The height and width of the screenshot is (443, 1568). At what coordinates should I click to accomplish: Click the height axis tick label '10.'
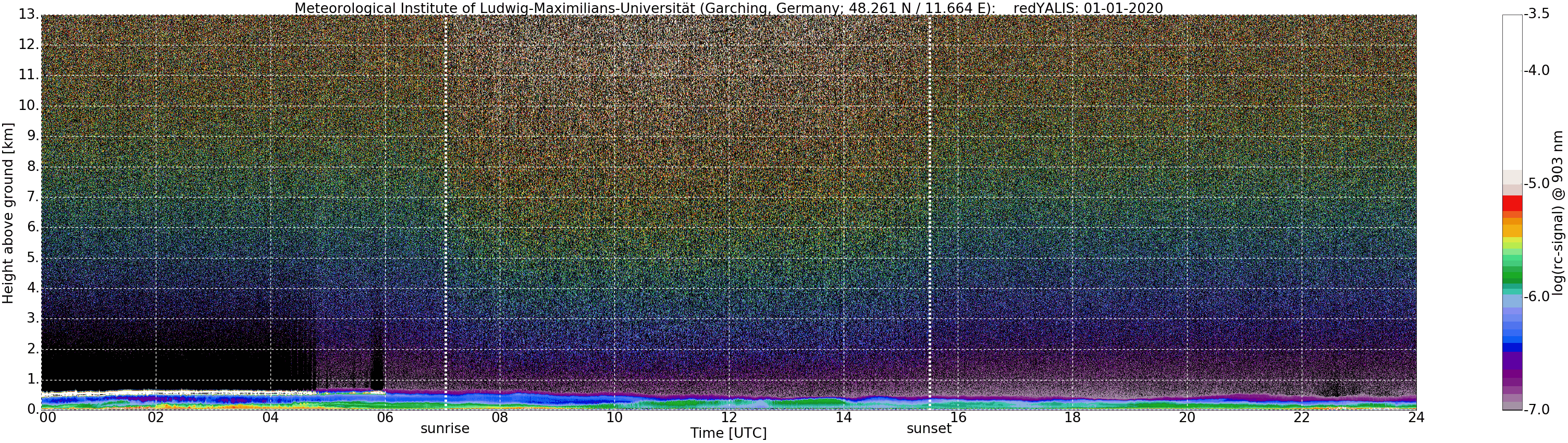(x=29, y=105)
